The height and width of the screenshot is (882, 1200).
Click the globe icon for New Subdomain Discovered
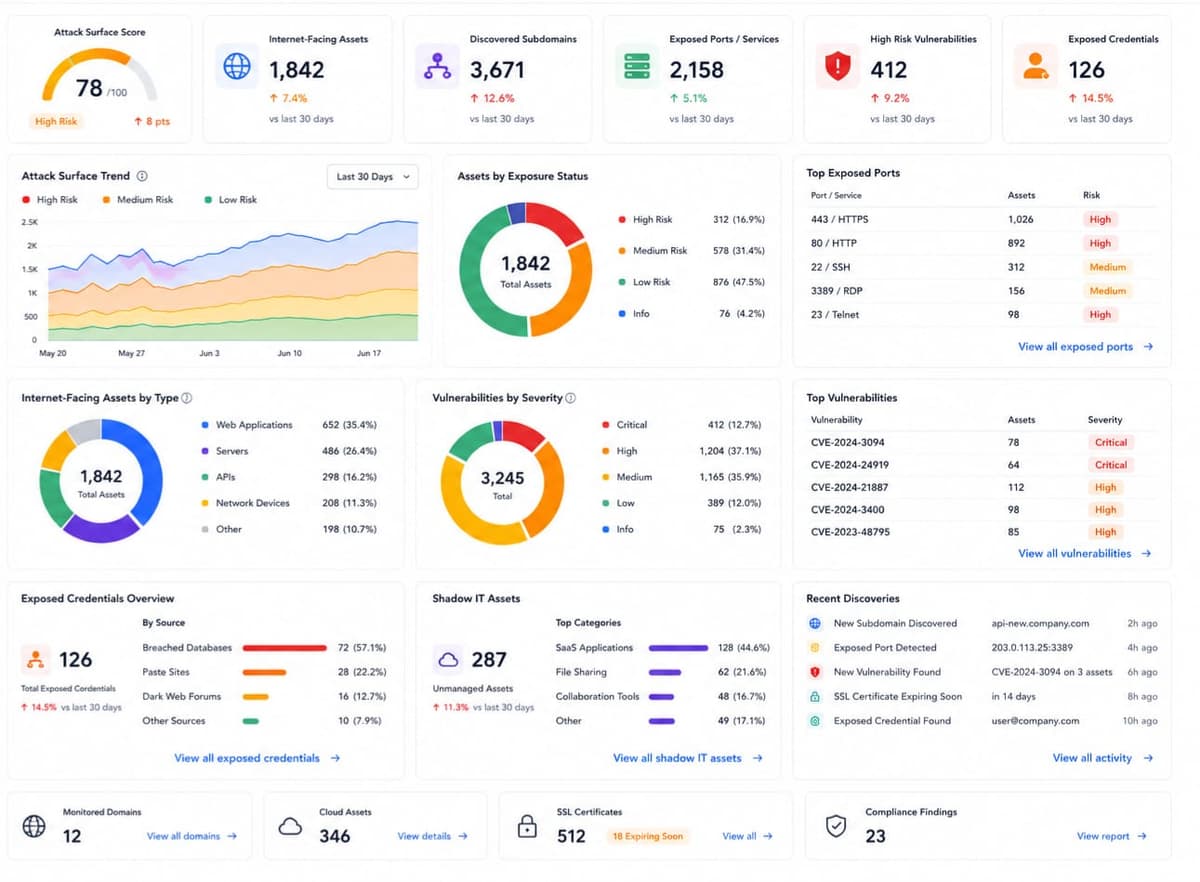(x=815, y=623)
